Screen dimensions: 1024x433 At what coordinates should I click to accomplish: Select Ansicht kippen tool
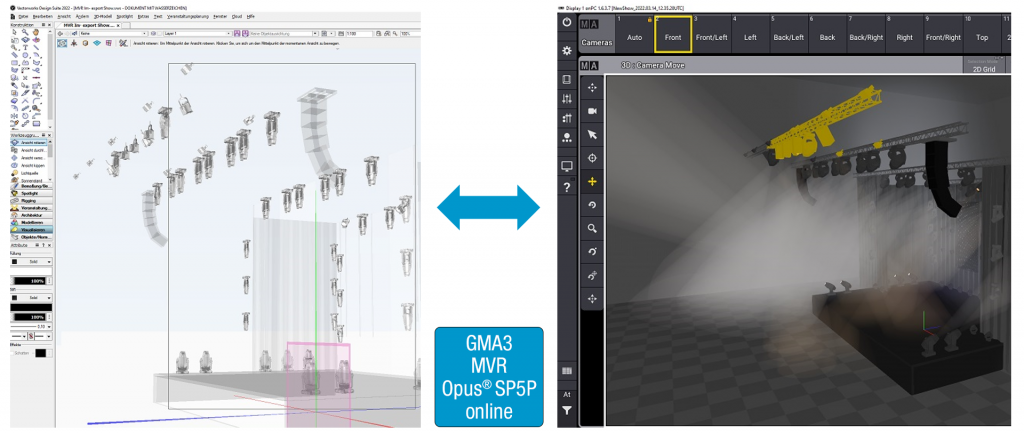pyautogui.click(x=31, y=165)
